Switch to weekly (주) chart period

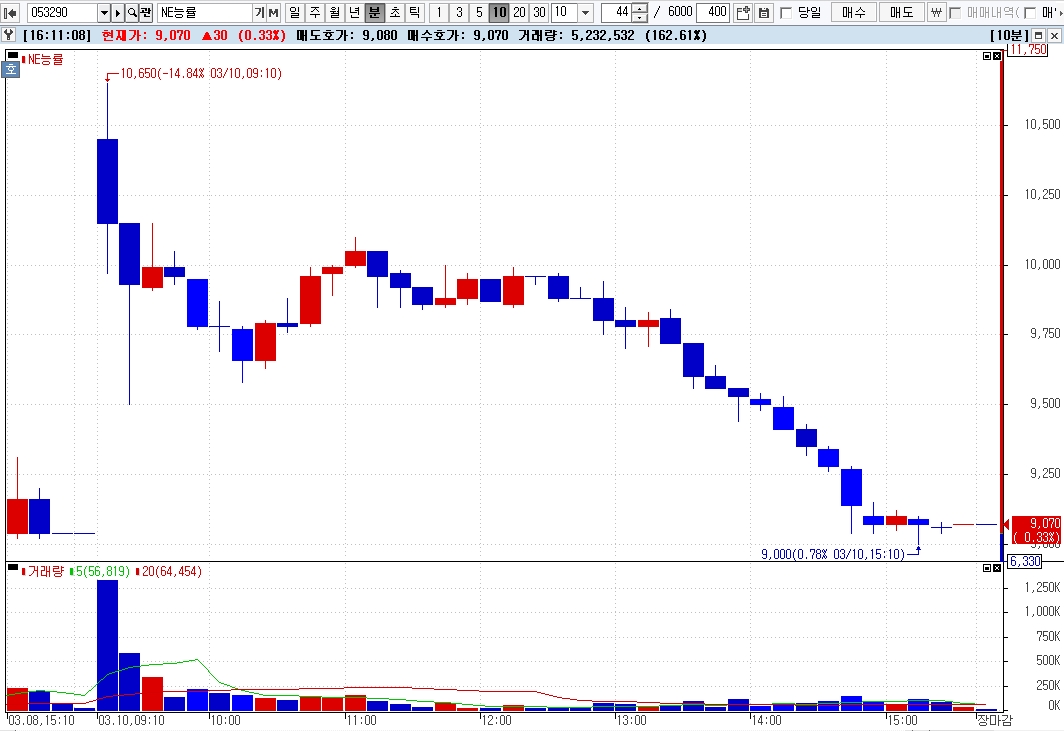coord(314,12)
